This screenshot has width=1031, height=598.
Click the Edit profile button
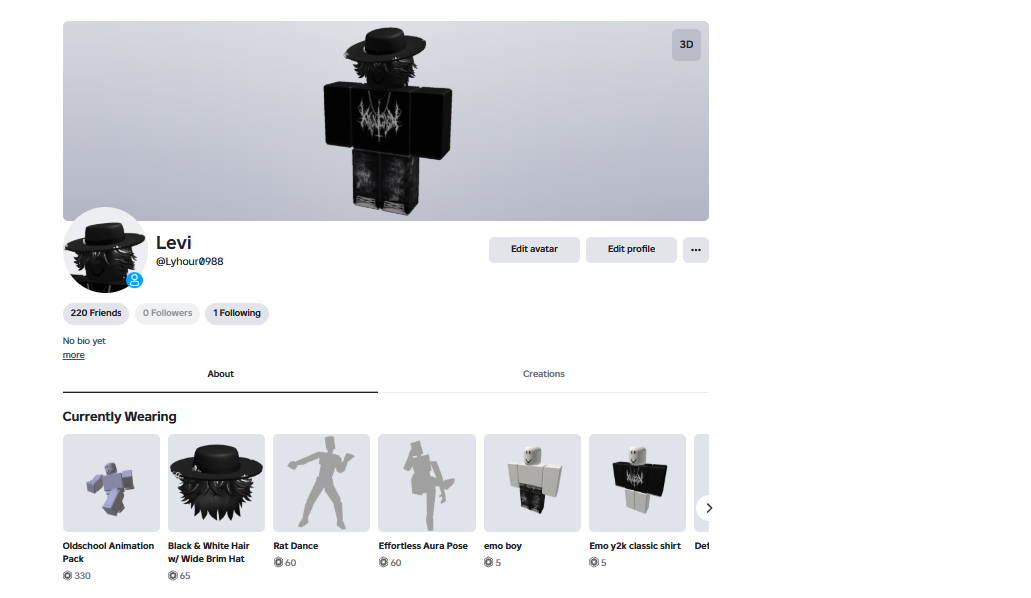tap(631, 250)
